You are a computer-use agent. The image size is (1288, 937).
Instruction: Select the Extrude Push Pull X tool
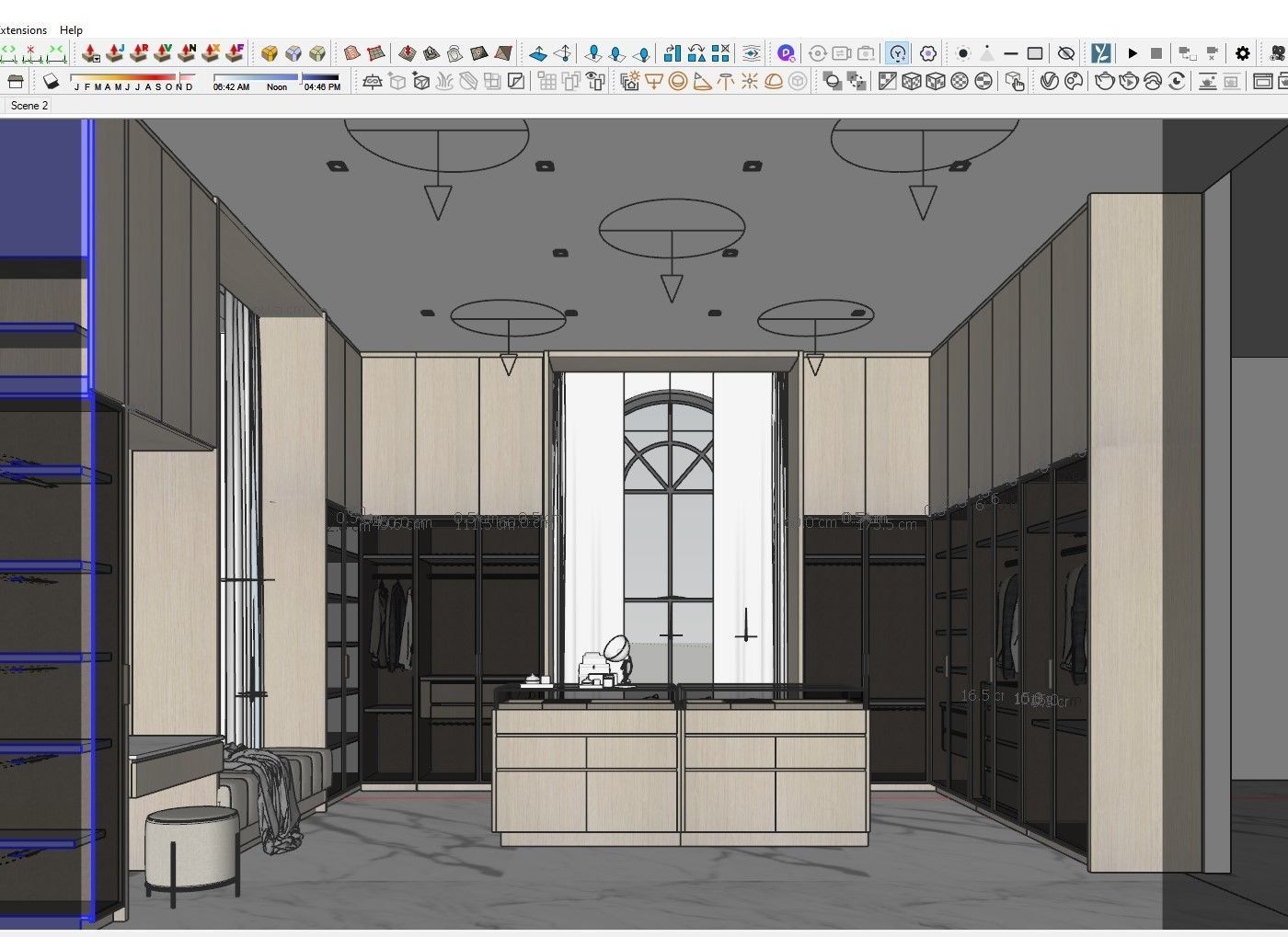tap(211, 53)
